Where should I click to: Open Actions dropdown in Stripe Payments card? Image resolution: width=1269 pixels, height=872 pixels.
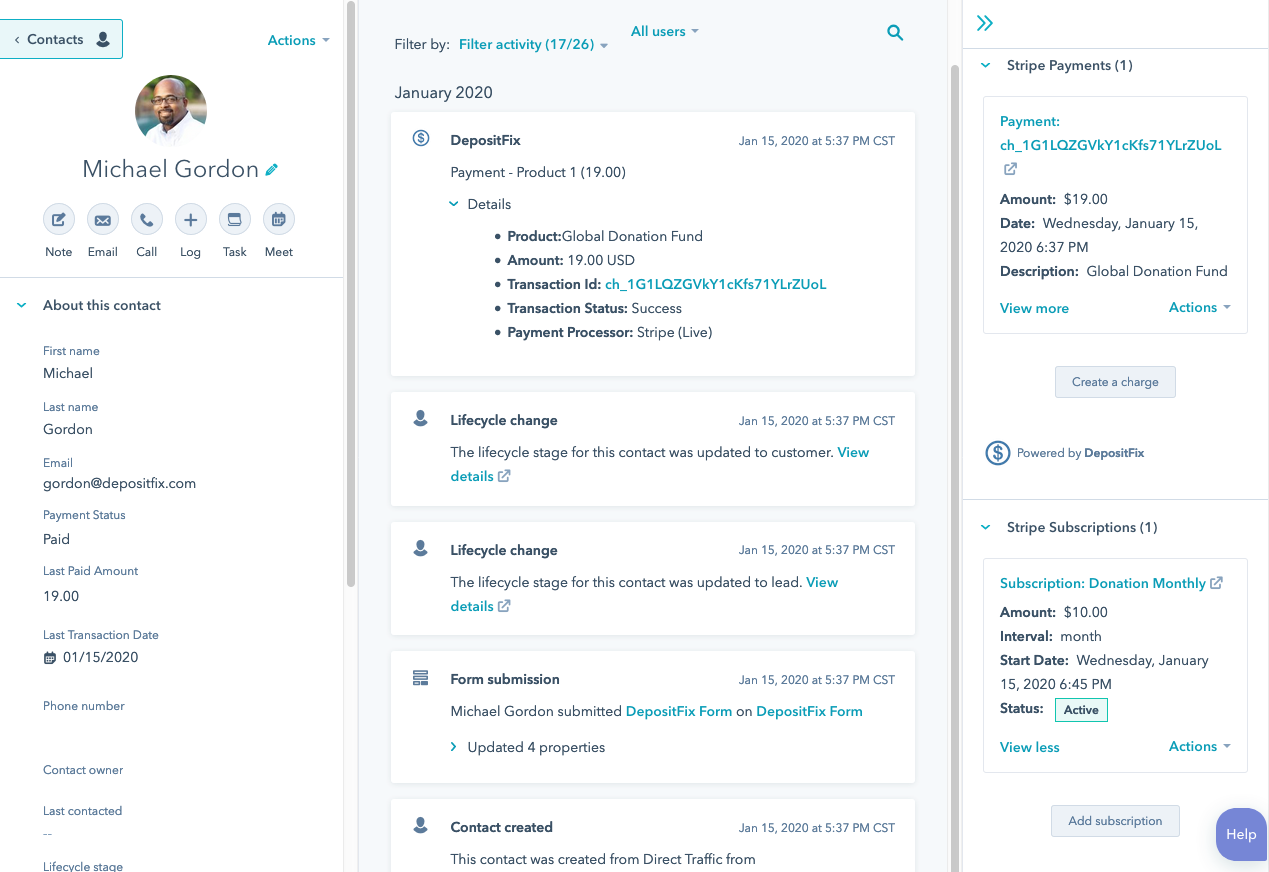coord(1199,307)
